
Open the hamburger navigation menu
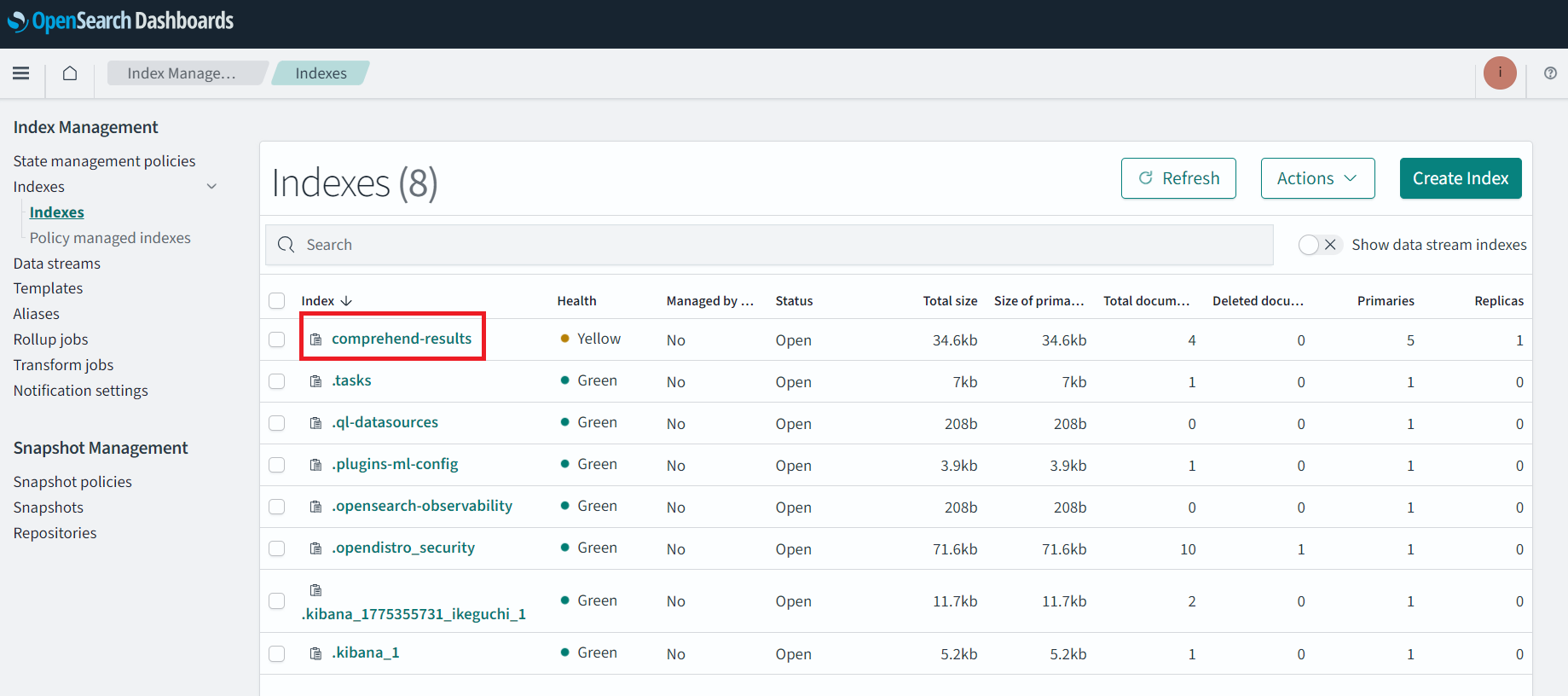coord(21,73)
